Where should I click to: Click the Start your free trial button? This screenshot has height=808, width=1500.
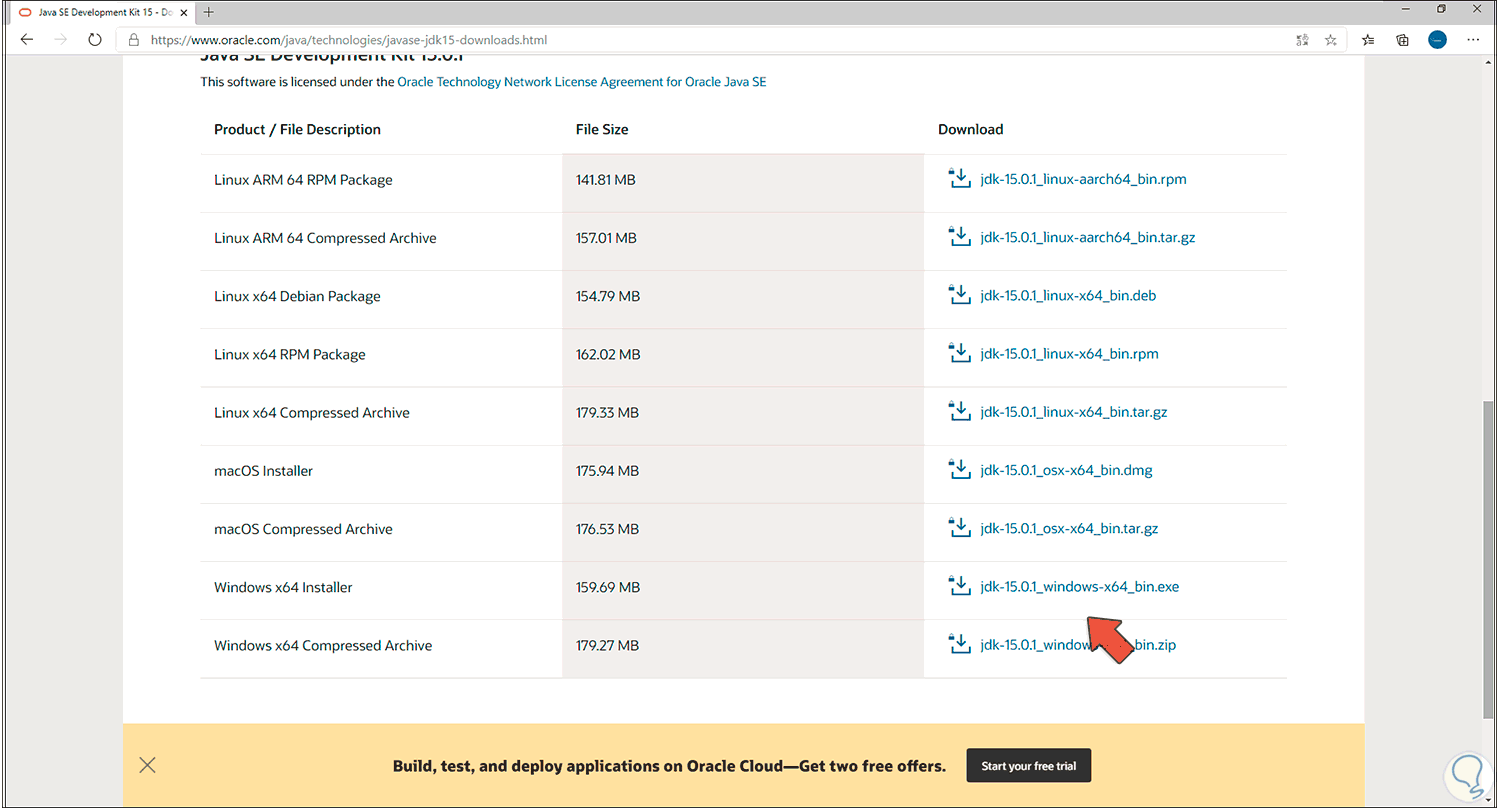coord(1028,766)
